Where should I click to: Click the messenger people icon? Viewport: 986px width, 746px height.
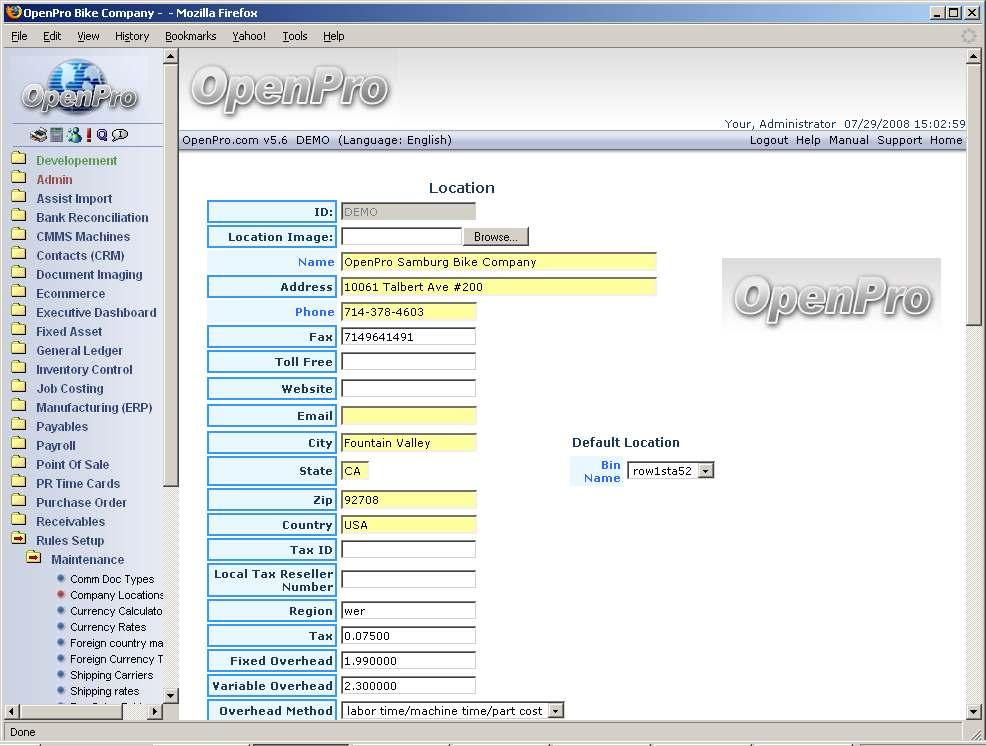pos(73,135)
